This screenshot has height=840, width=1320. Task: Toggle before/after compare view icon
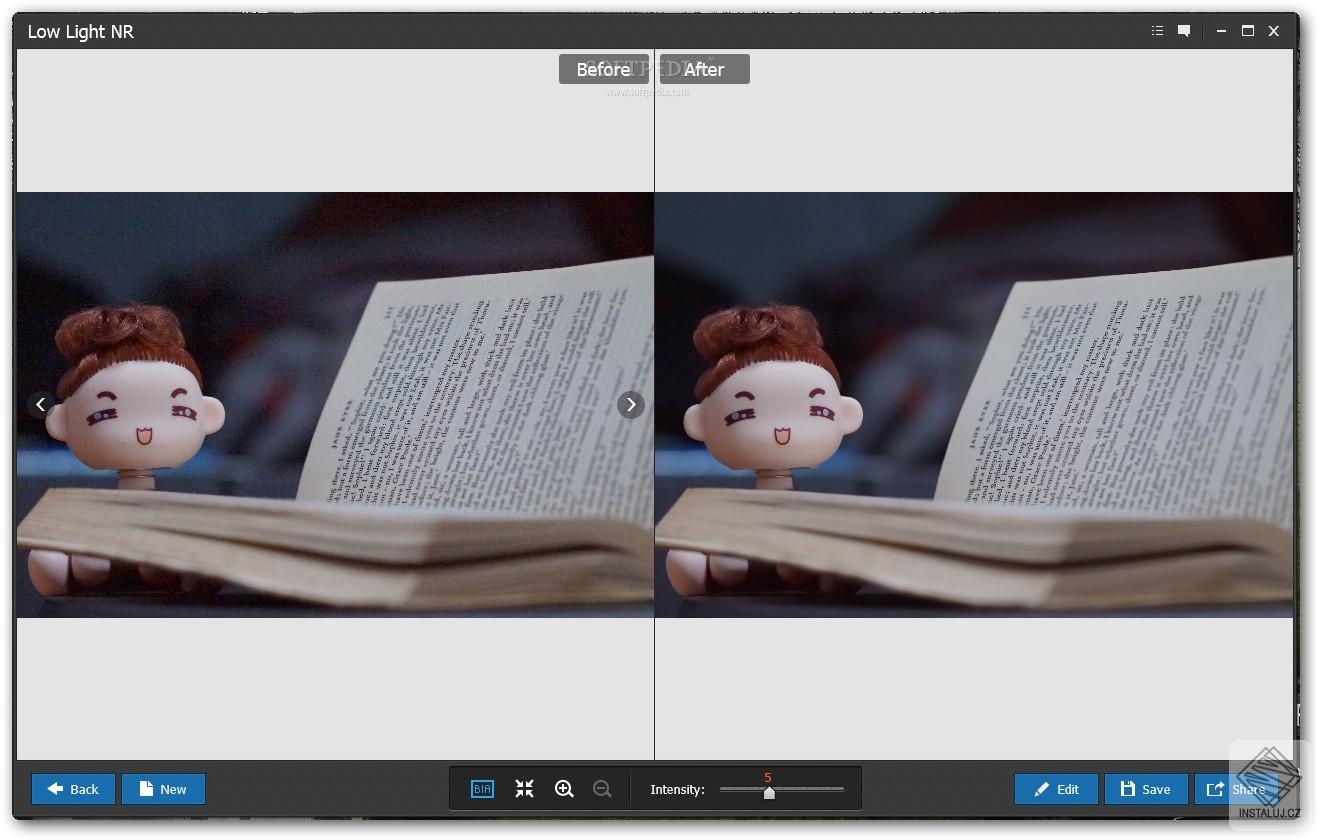pyautogui.click(x=482, y=789)
